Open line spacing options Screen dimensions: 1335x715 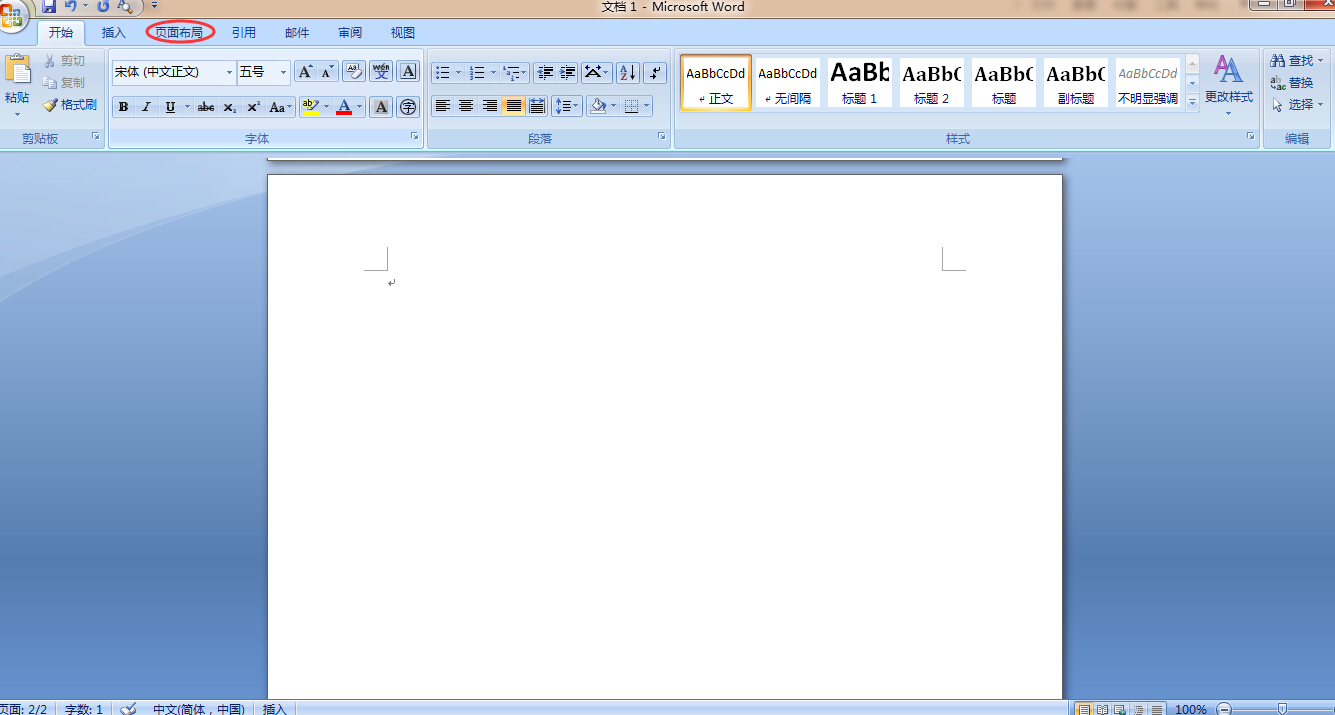tap(567, 106)
